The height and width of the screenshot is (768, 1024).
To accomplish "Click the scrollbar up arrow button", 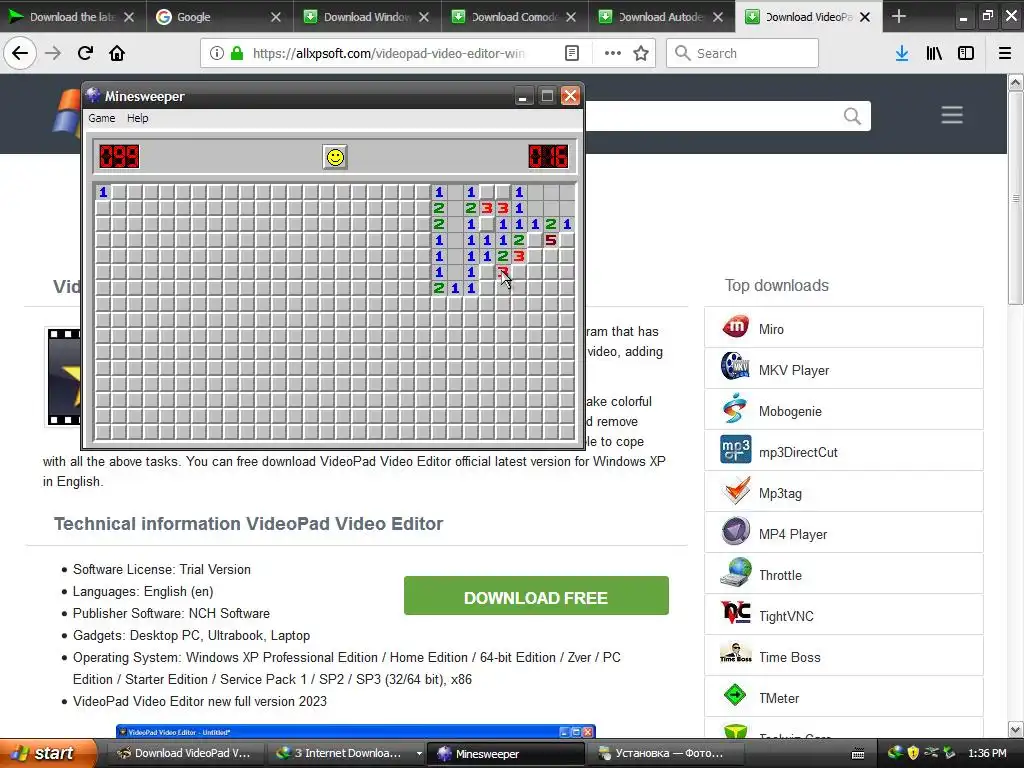I will pyautogui.click(x=1016, y=82).
